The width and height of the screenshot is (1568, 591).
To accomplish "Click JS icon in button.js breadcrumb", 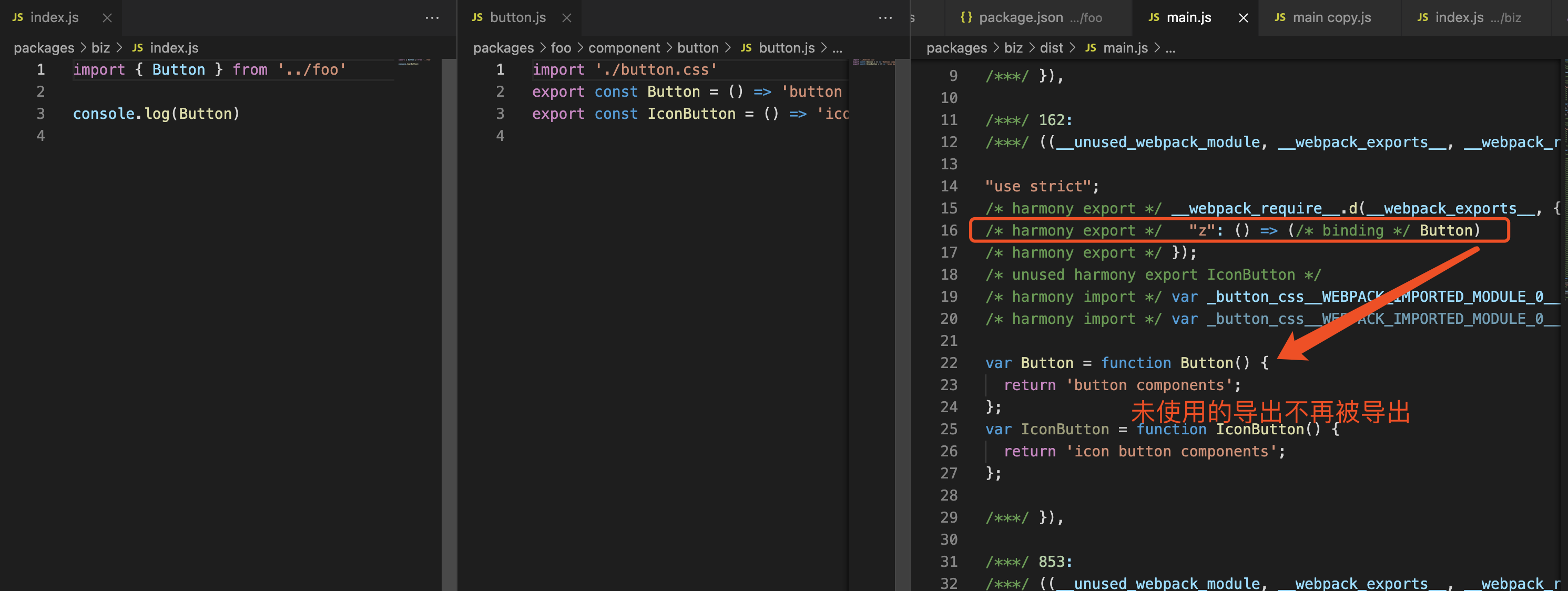I will pyautogui.click(x=746, y=47).
